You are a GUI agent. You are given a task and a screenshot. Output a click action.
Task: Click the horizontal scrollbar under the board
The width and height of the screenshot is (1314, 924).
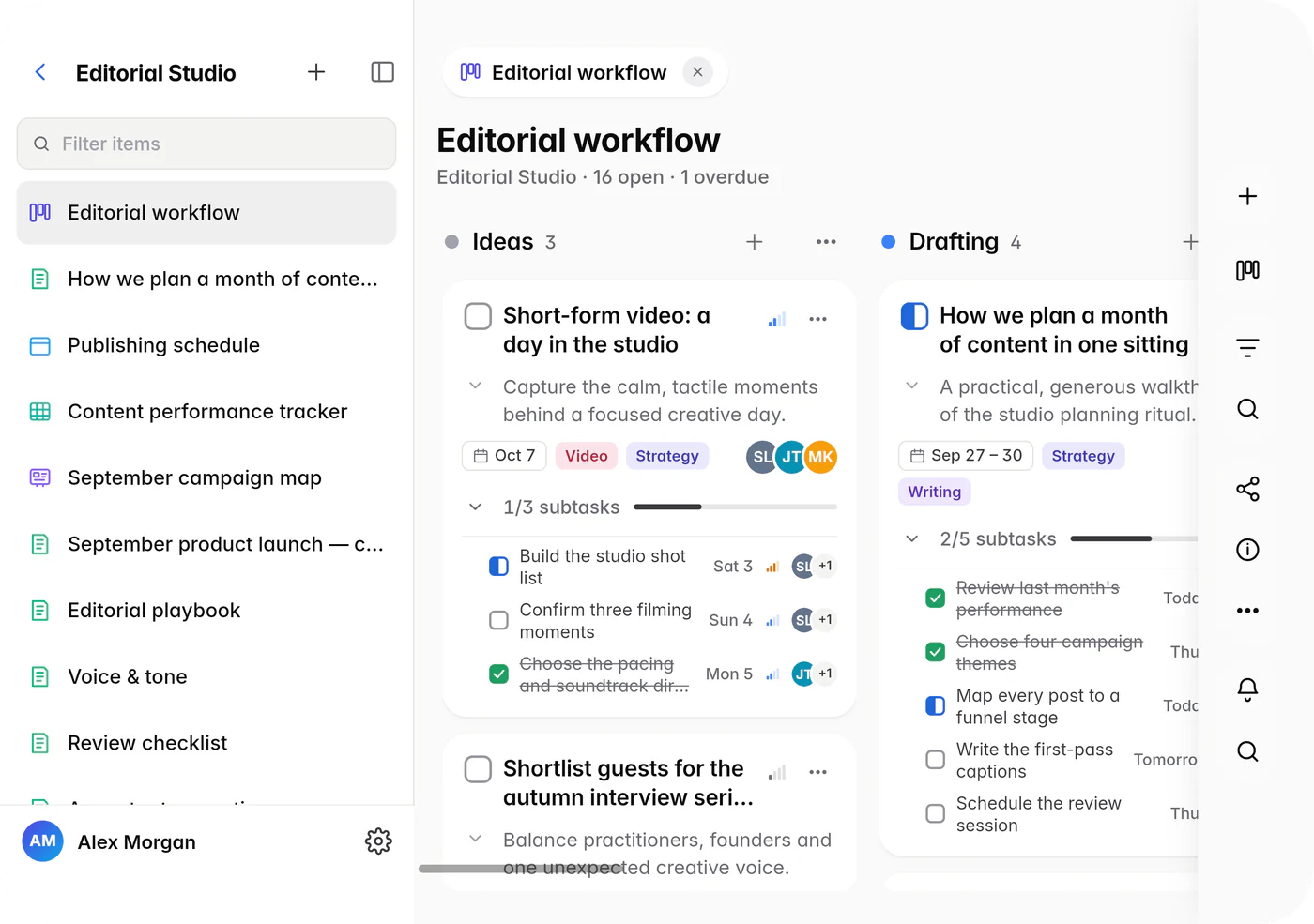pyautogui.click(x=521, y=869)
